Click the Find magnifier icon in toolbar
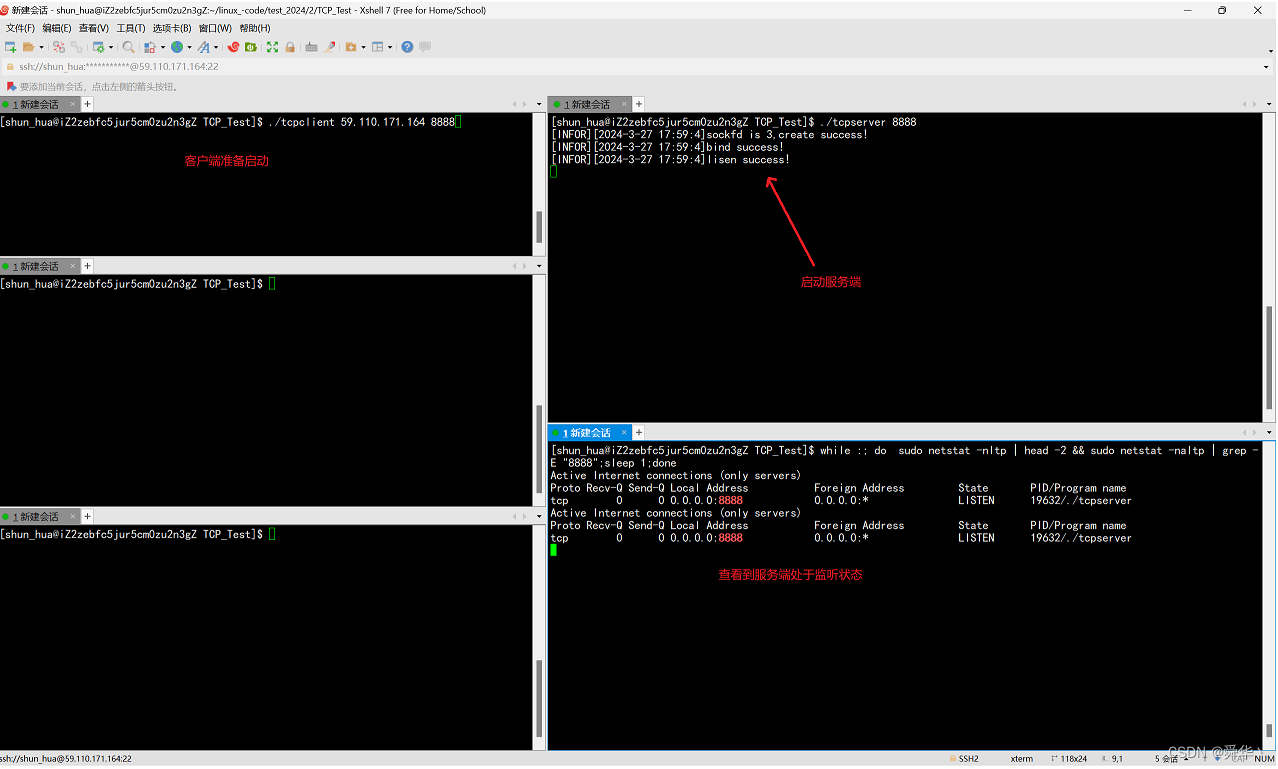The height and width of the screenshot is (769, 1278). [x=128, y=47]
